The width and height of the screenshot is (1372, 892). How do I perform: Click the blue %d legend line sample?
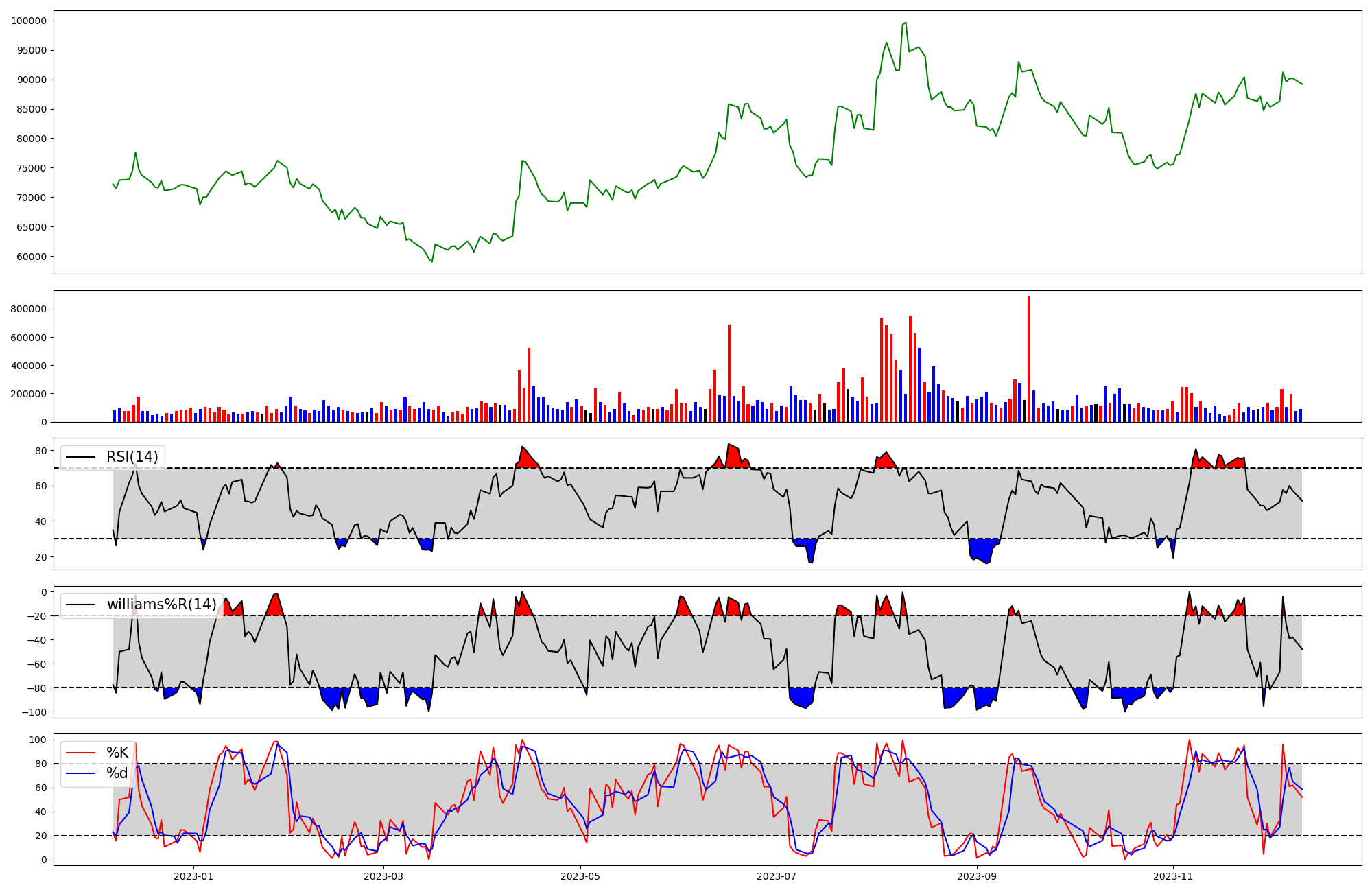pyautogui.click(x=80, y=773)
